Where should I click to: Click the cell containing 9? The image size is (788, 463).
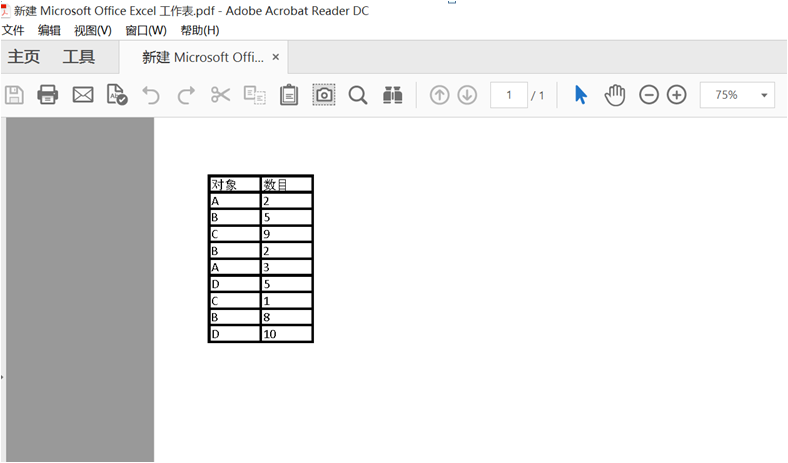pos(286,234)
